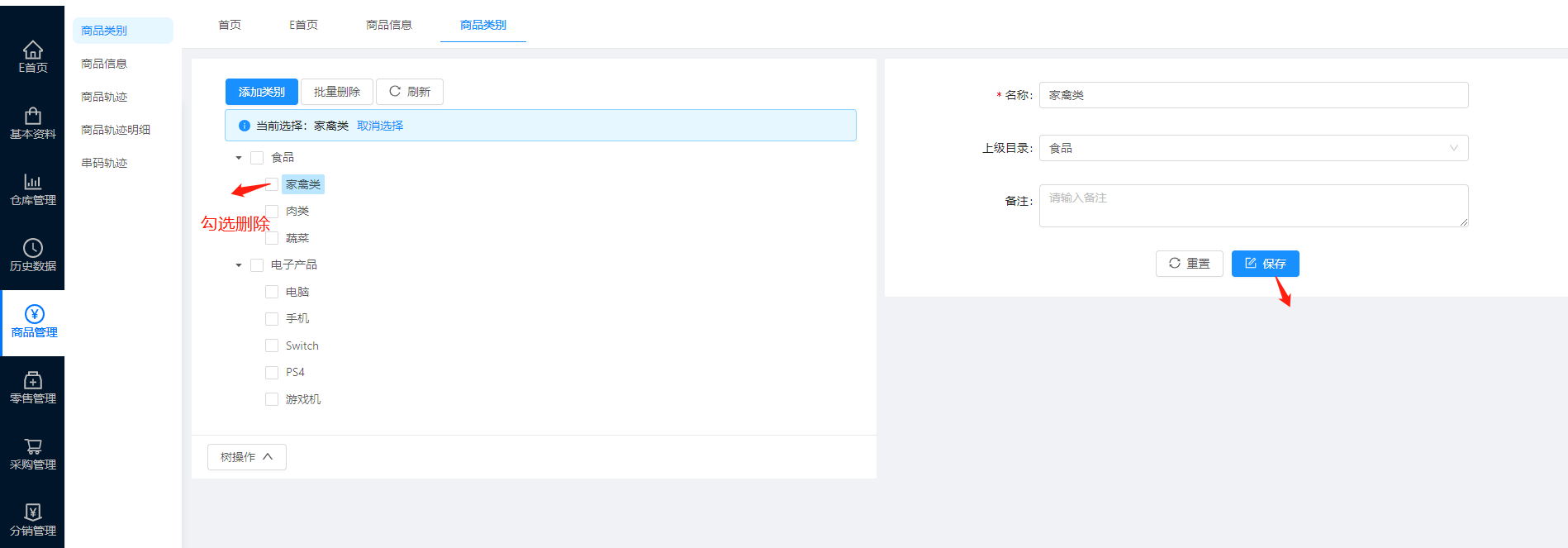
Task: Switch to the 首页 tab
Action: click(230, 25)
